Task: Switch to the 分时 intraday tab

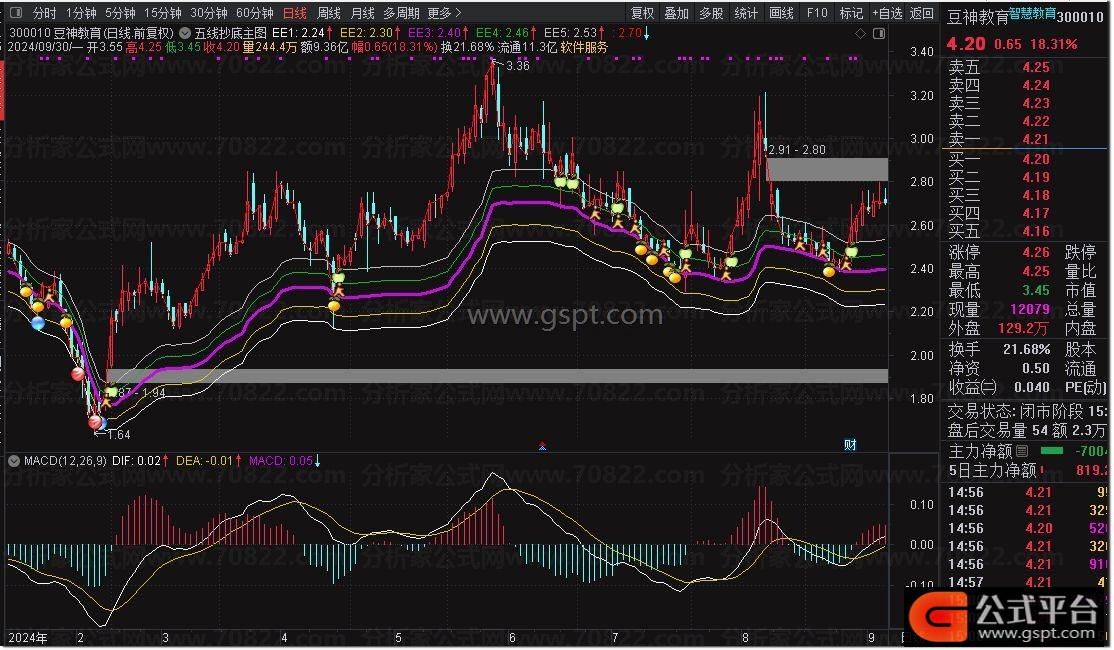Action: coord(44,13)
